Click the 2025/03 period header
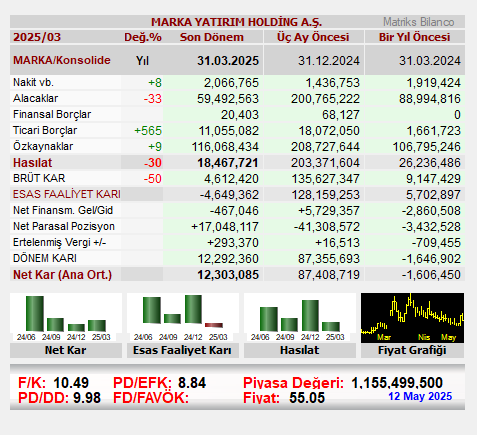 [37, 37]
